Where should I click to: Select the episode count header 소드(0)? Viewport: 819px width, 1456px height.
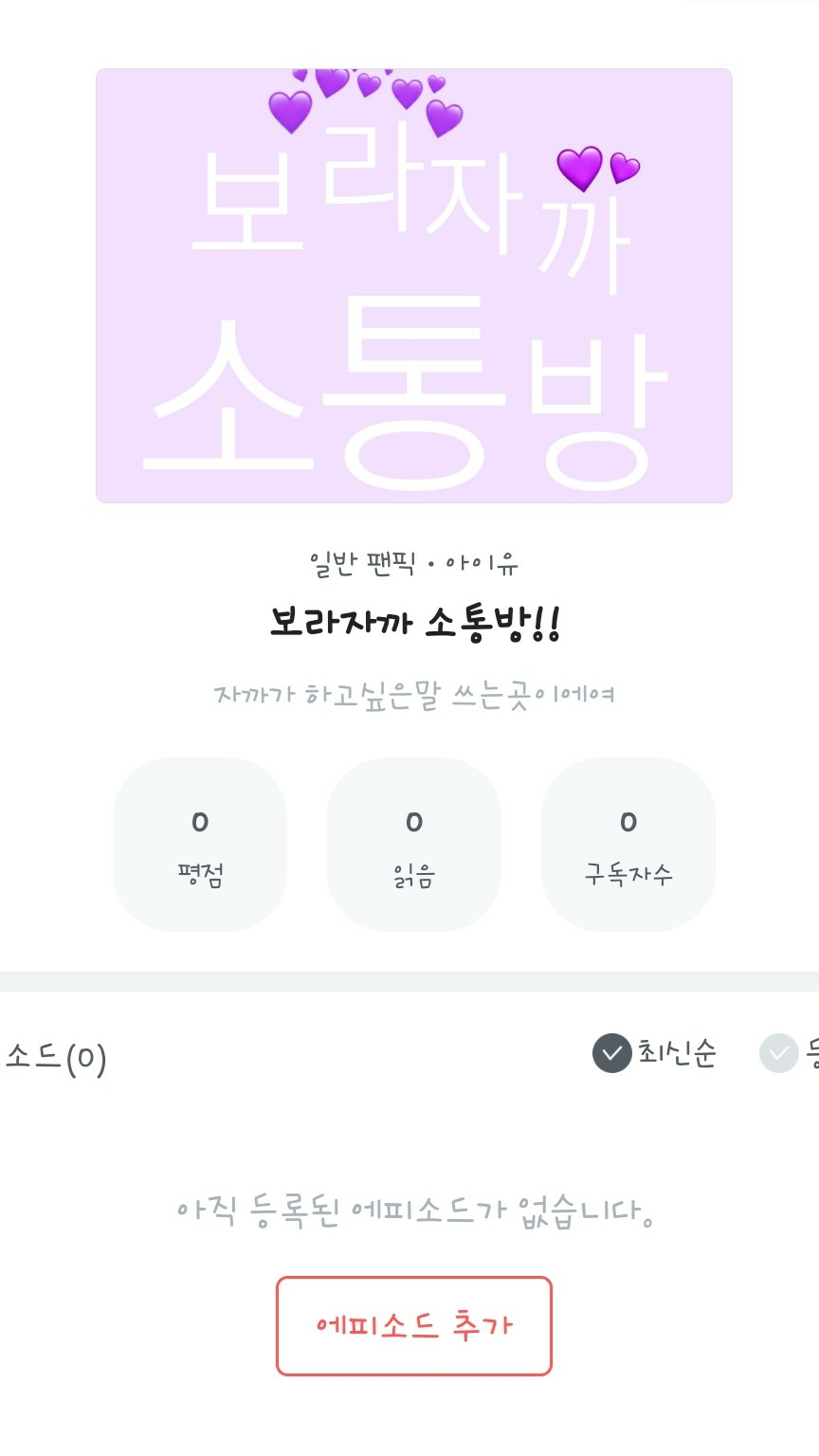pos(55,1057)
